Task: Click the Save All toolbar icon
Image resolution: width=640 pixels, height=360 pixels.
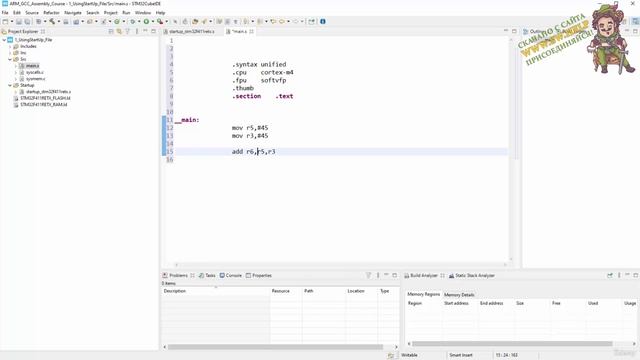Action: [27, 22]
